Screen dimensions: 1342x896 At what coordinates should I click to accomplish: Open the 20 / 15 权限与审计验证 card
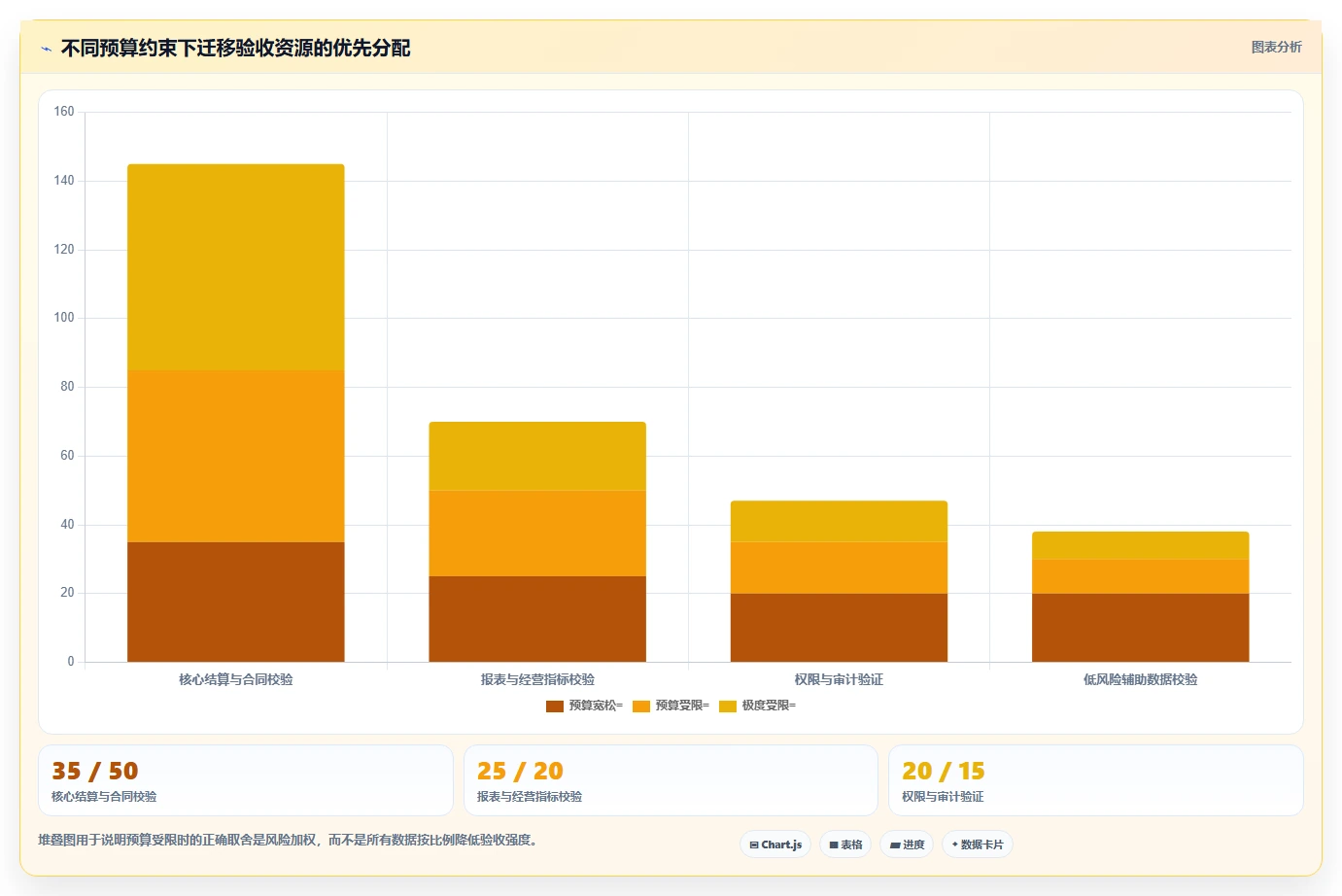point(1096,780)
